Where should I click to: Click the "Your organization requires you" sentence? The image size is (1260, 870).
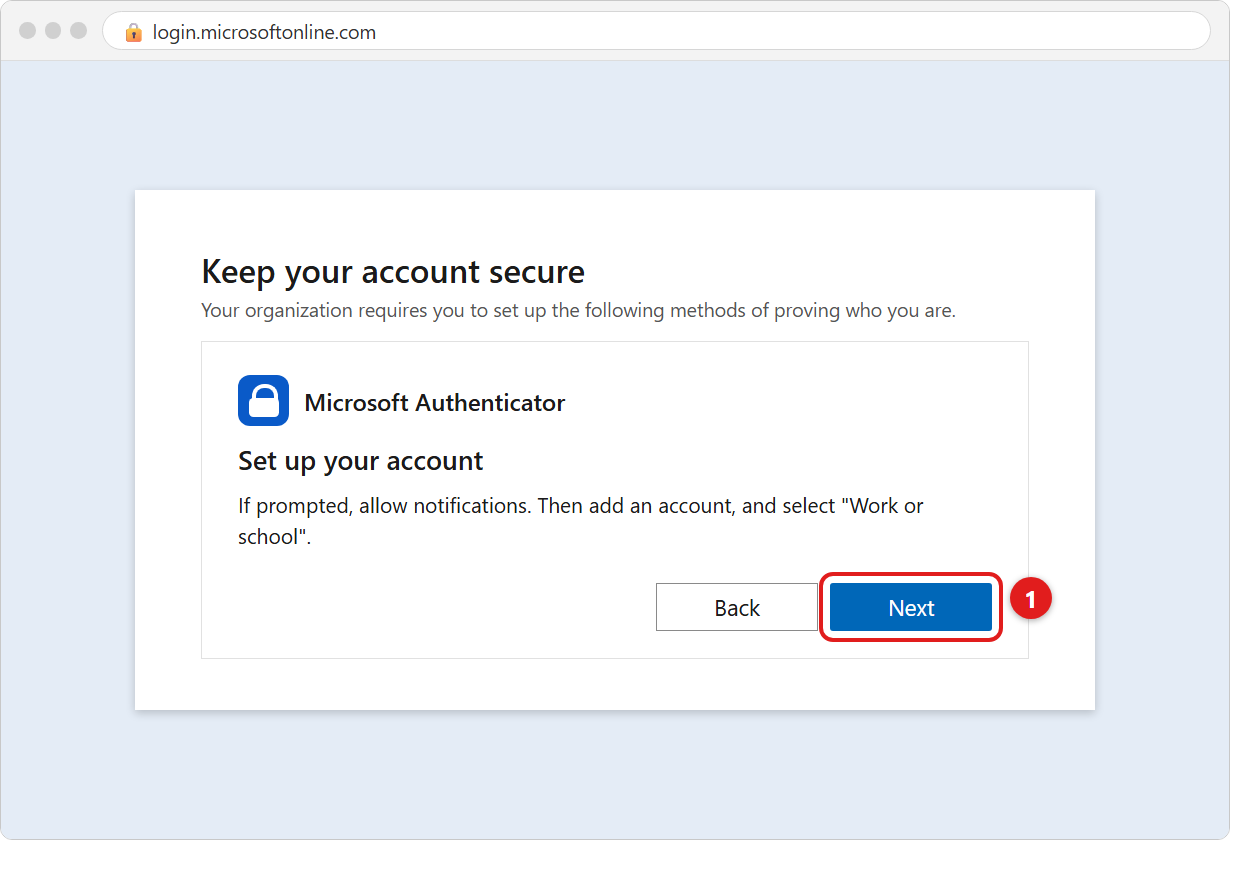coord(578,311)
